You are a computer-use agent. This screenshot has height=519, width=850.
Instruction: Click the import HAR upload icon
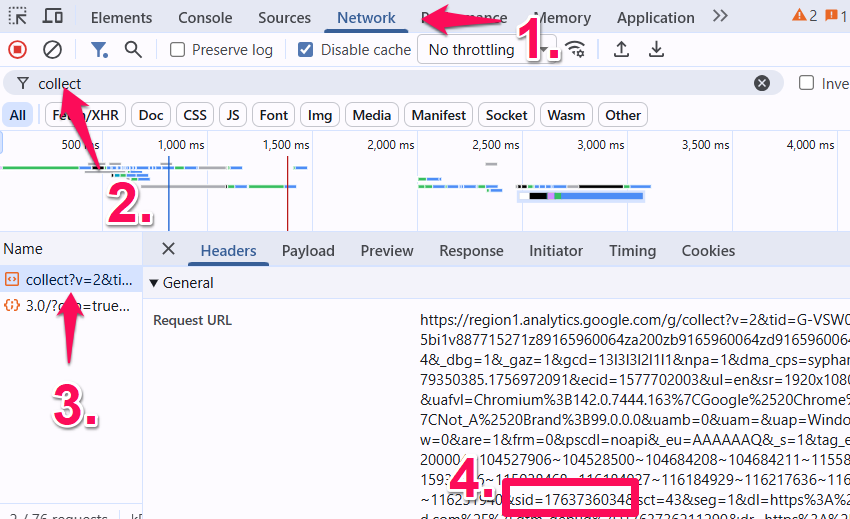point(621,50)
